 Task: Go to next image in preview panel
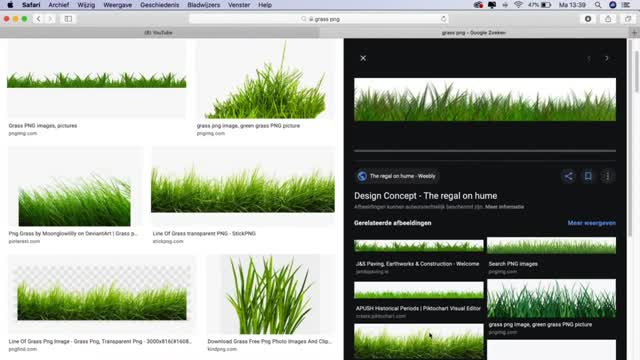(607, 58)
